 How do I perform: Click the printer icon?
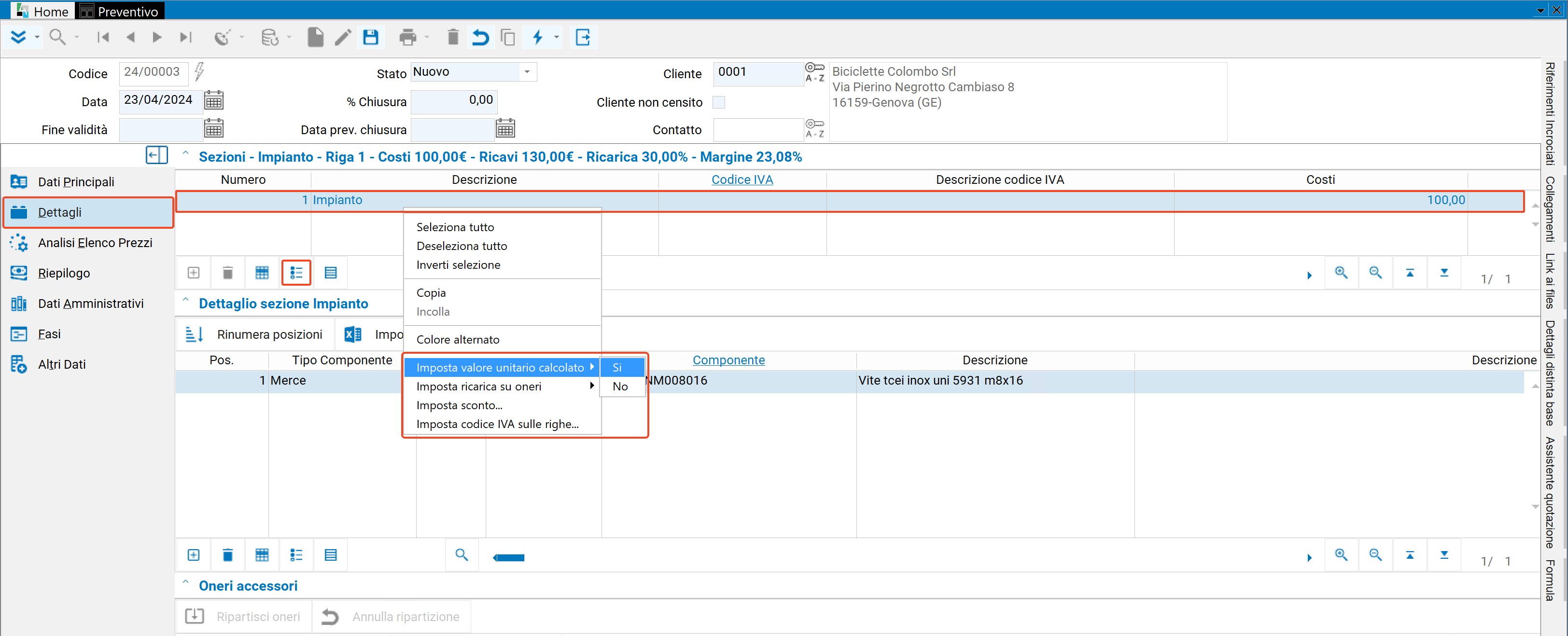click(407, 37)
